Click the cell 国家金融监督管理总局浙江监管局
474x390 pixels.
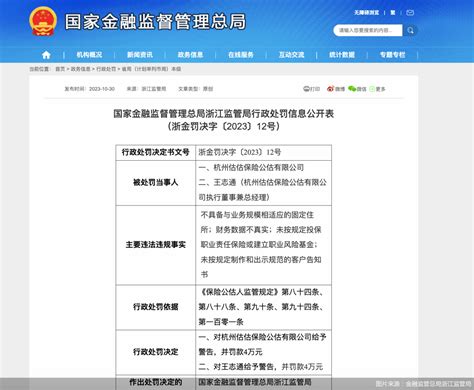[255, 382]
